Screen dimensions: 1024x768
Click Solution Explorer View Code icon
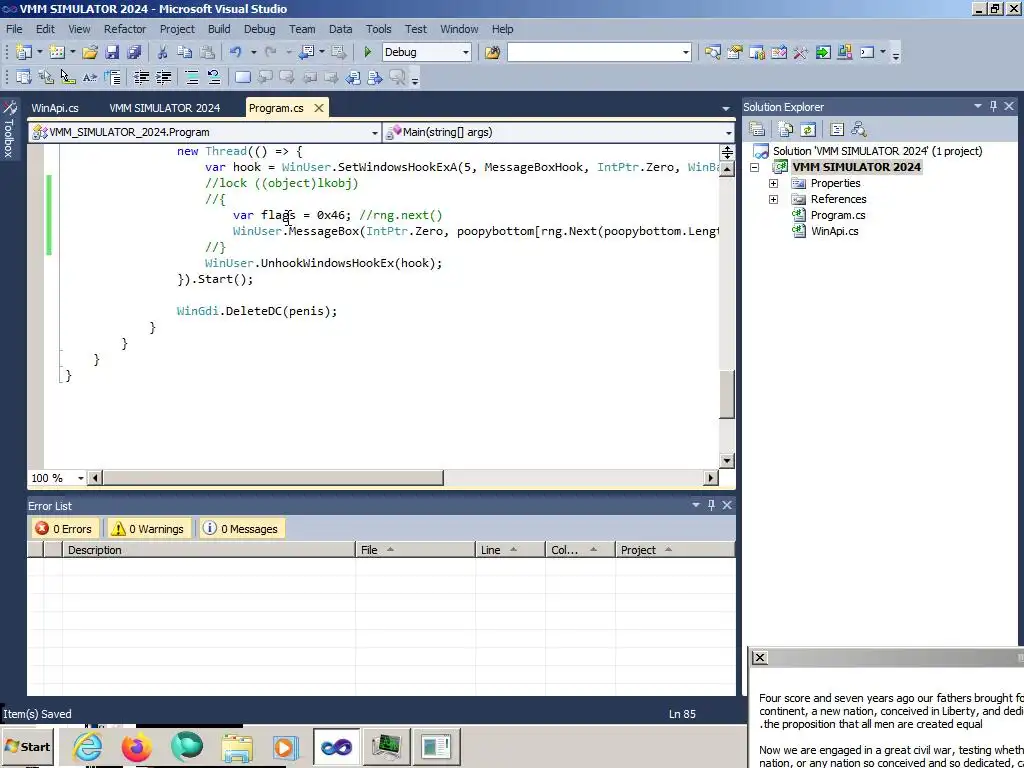837,129
